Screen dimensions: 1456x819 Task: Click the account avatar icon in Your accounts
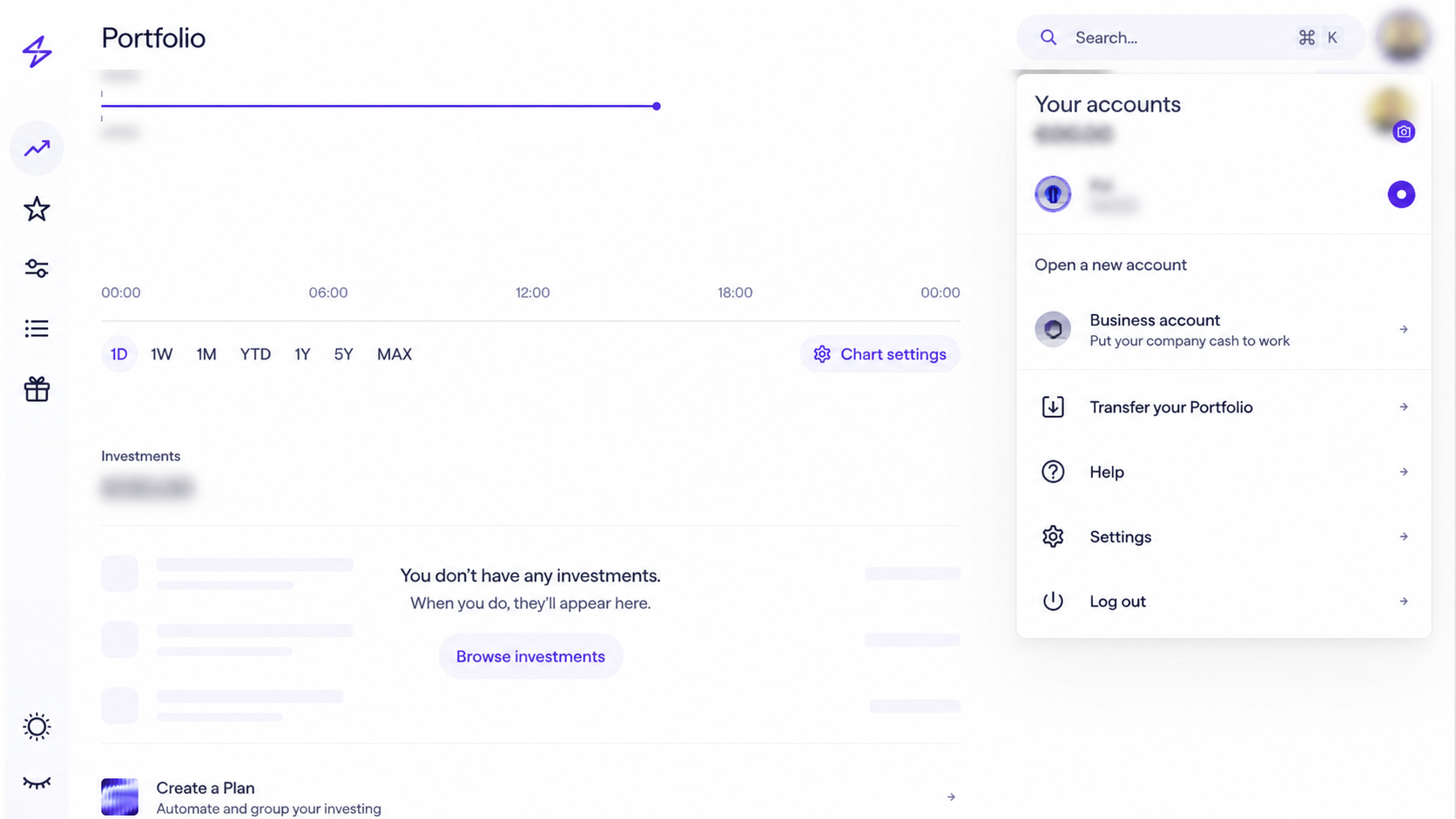(1053, 194)
